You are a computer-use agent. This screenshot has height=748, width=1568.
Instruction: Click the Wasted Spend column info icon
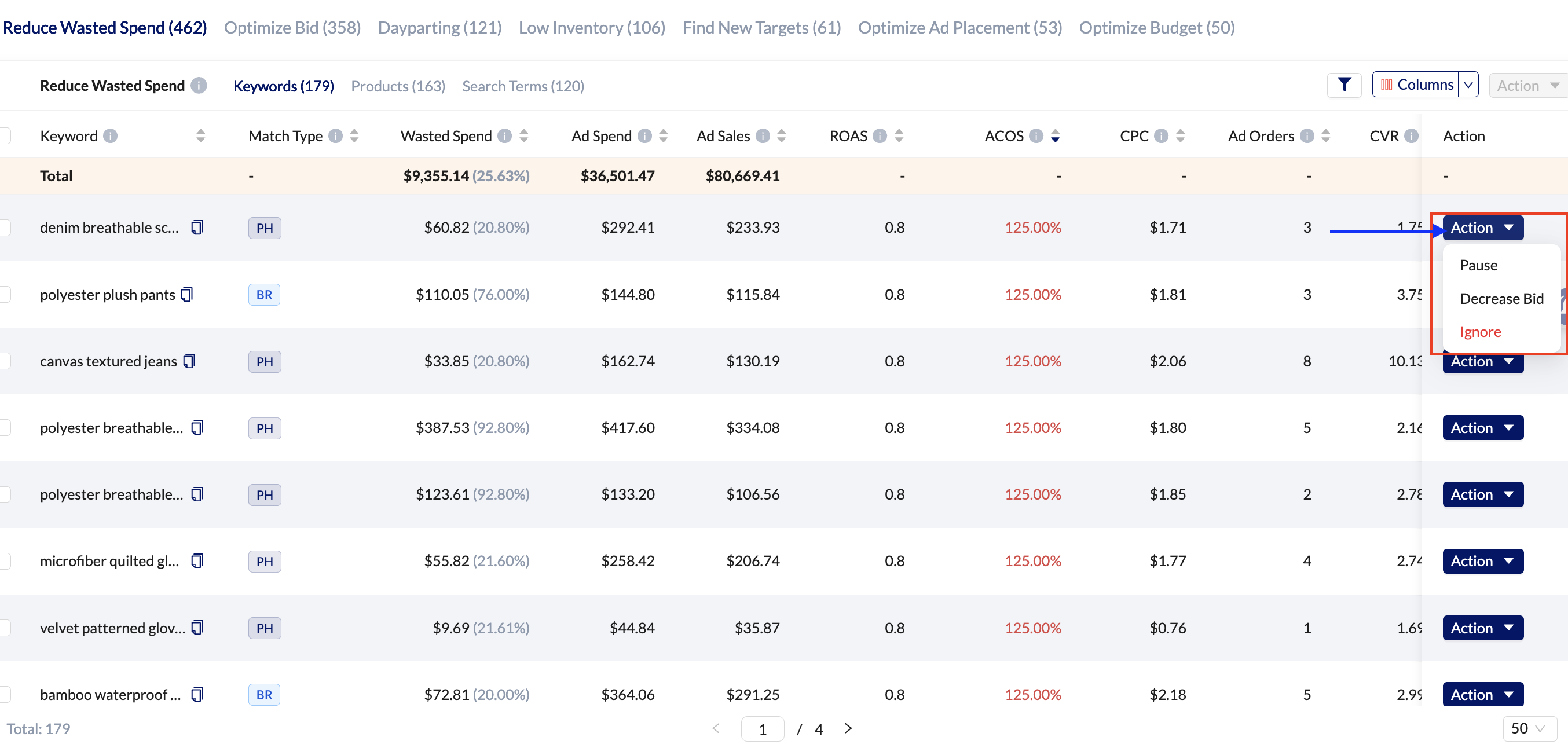tap(504, 135)
